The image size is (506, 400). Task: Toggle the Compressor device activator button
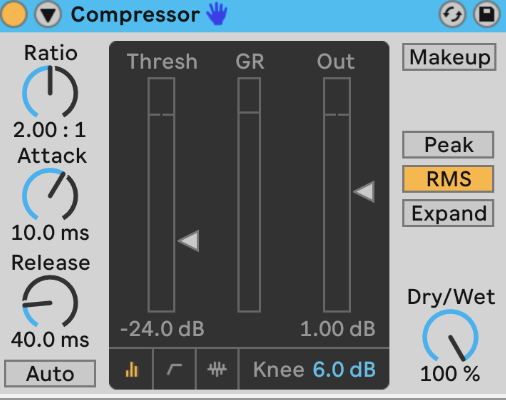14,14
